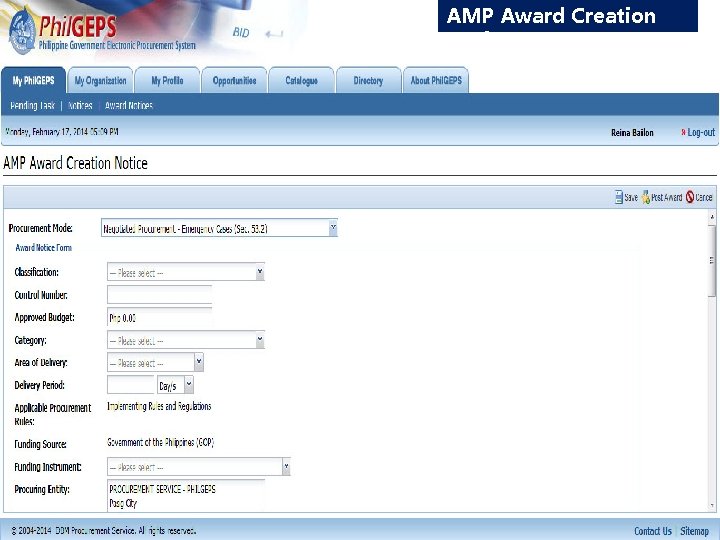Switch to the My Organization tab
Screen dimensions: 720x540
(x=100, y=81)
